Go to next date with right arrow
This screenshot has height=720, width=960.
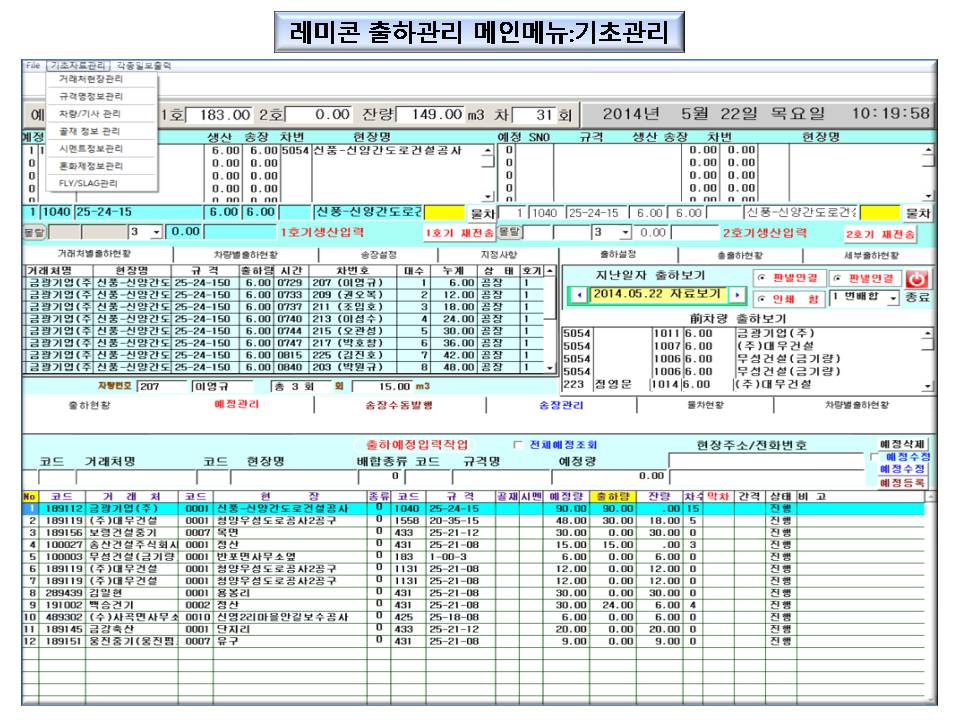737,295
